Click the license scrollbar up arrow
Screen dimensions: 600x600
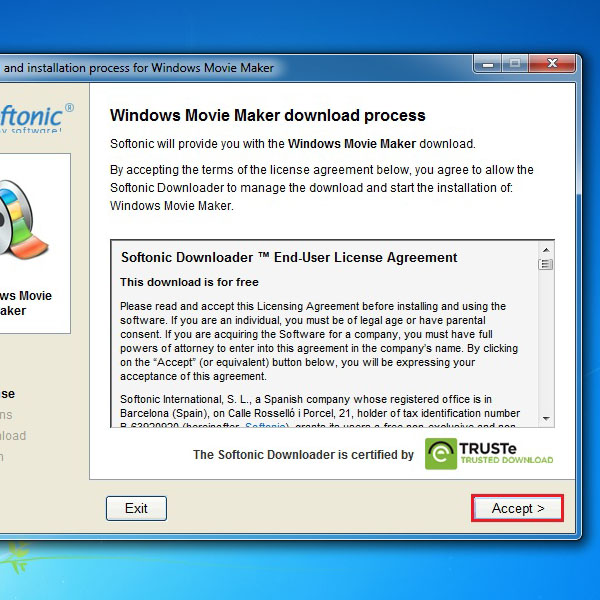[x=546, y=250]
